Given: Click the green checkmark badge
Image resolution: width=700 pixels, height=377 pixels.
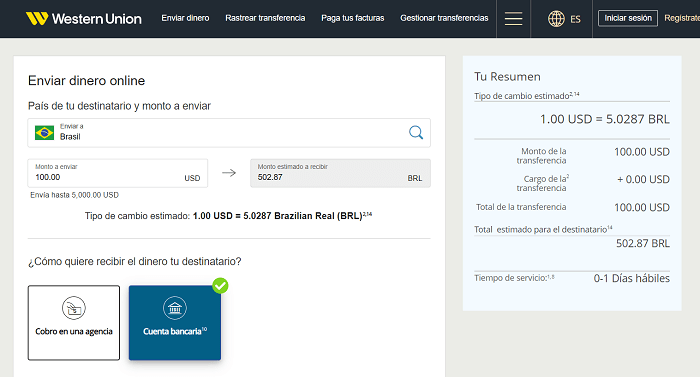Looking at the screenshot, I should [220, 285].
